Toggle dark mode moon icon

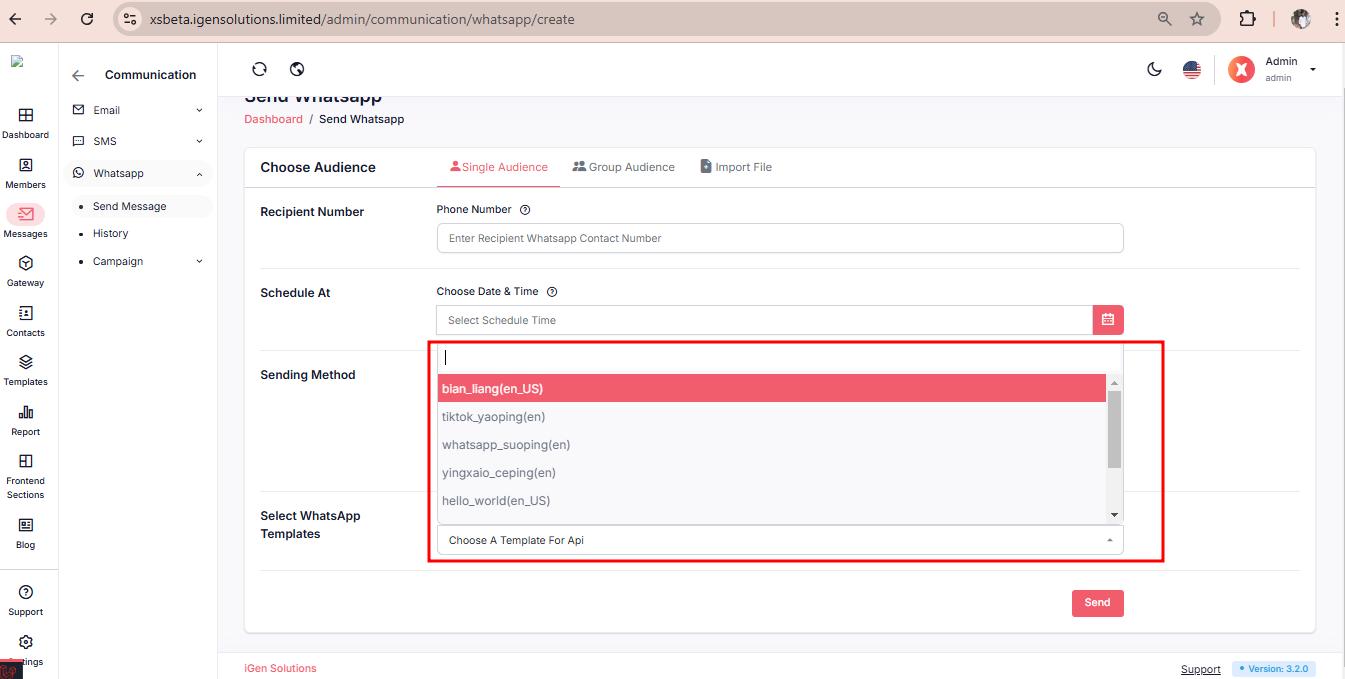click(1154, 69)
